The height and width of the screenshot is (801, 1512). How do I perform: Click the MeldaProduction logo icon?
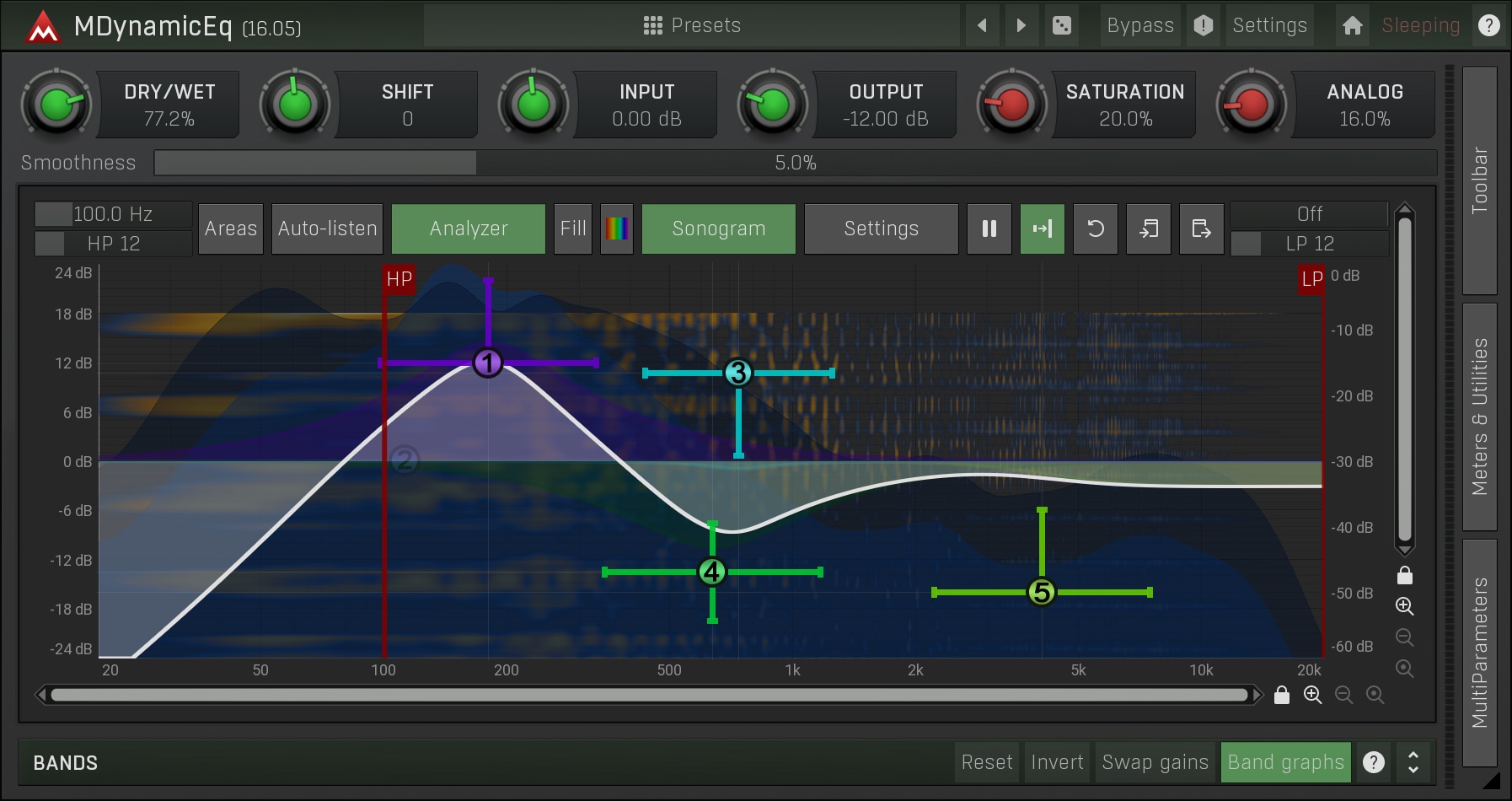pos(42,27)
